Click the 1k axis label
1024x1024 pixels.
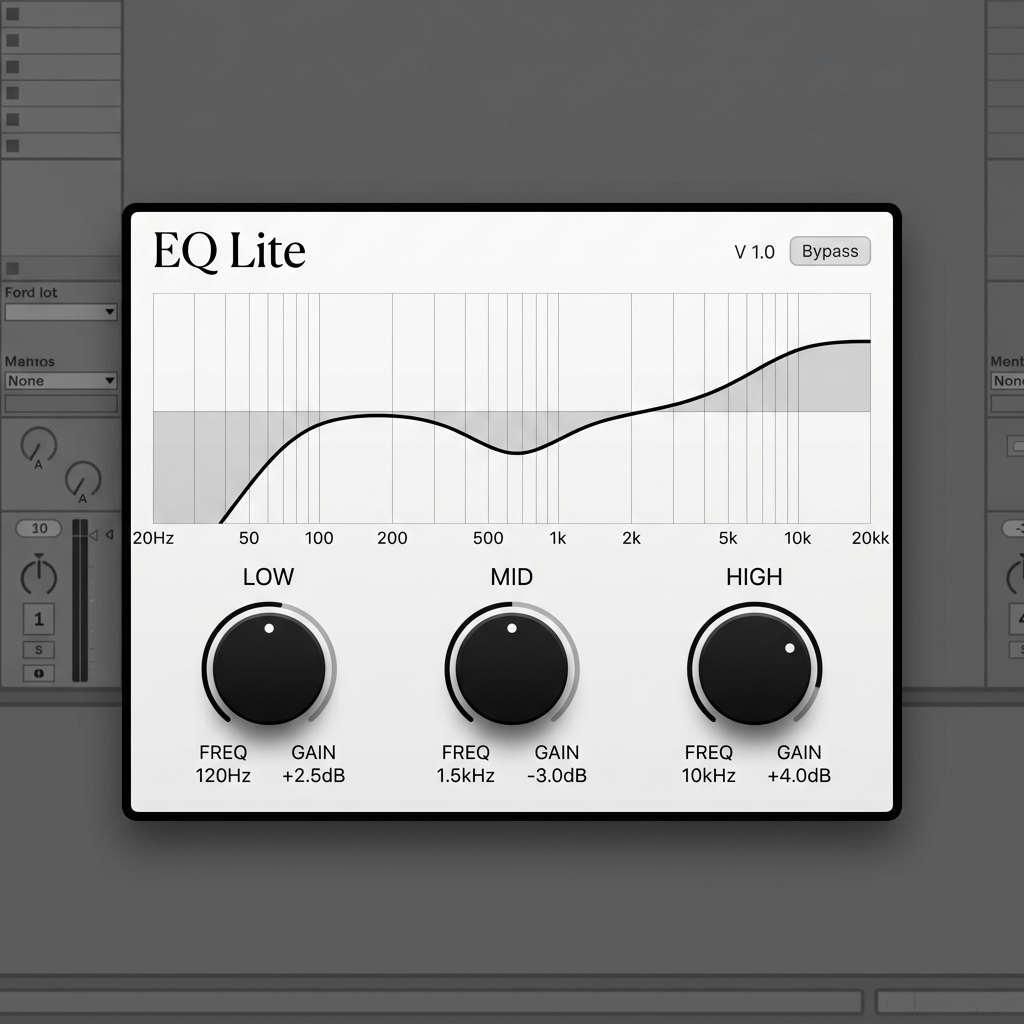[558, 538]
